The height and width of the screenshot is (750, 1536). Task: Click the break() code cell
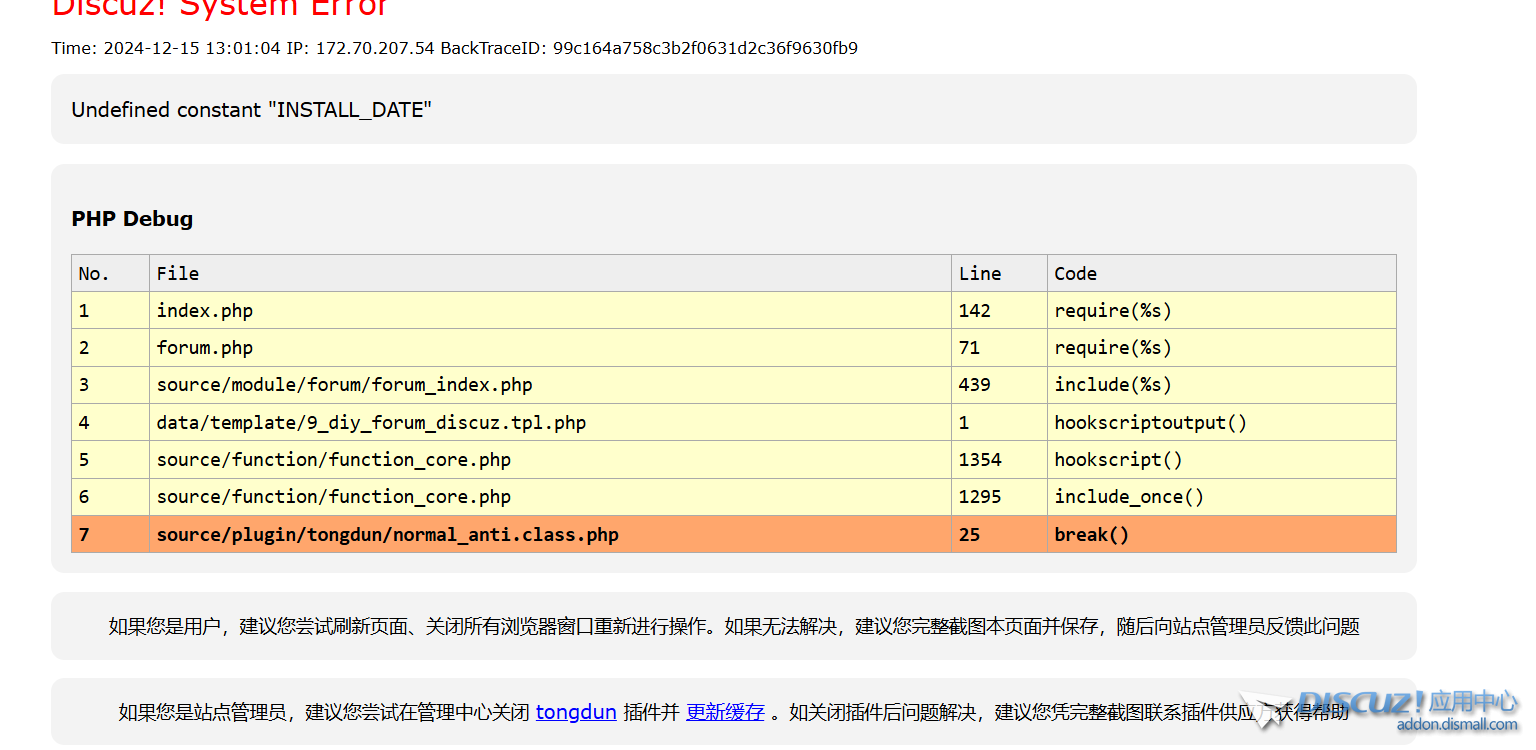[x=1091, y=535]
